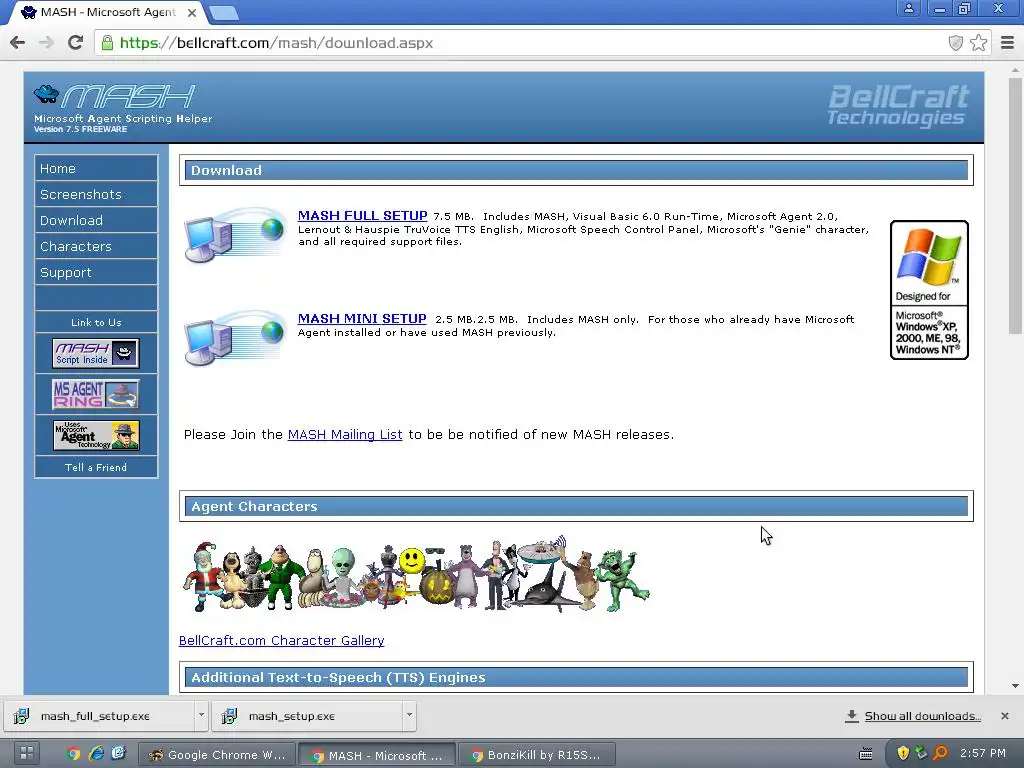Image resolution: width=1024 pixels, height=768 pixels.
Task: Click the Version 7.5 FREEWARE text
Action: (x=80, y=129)
